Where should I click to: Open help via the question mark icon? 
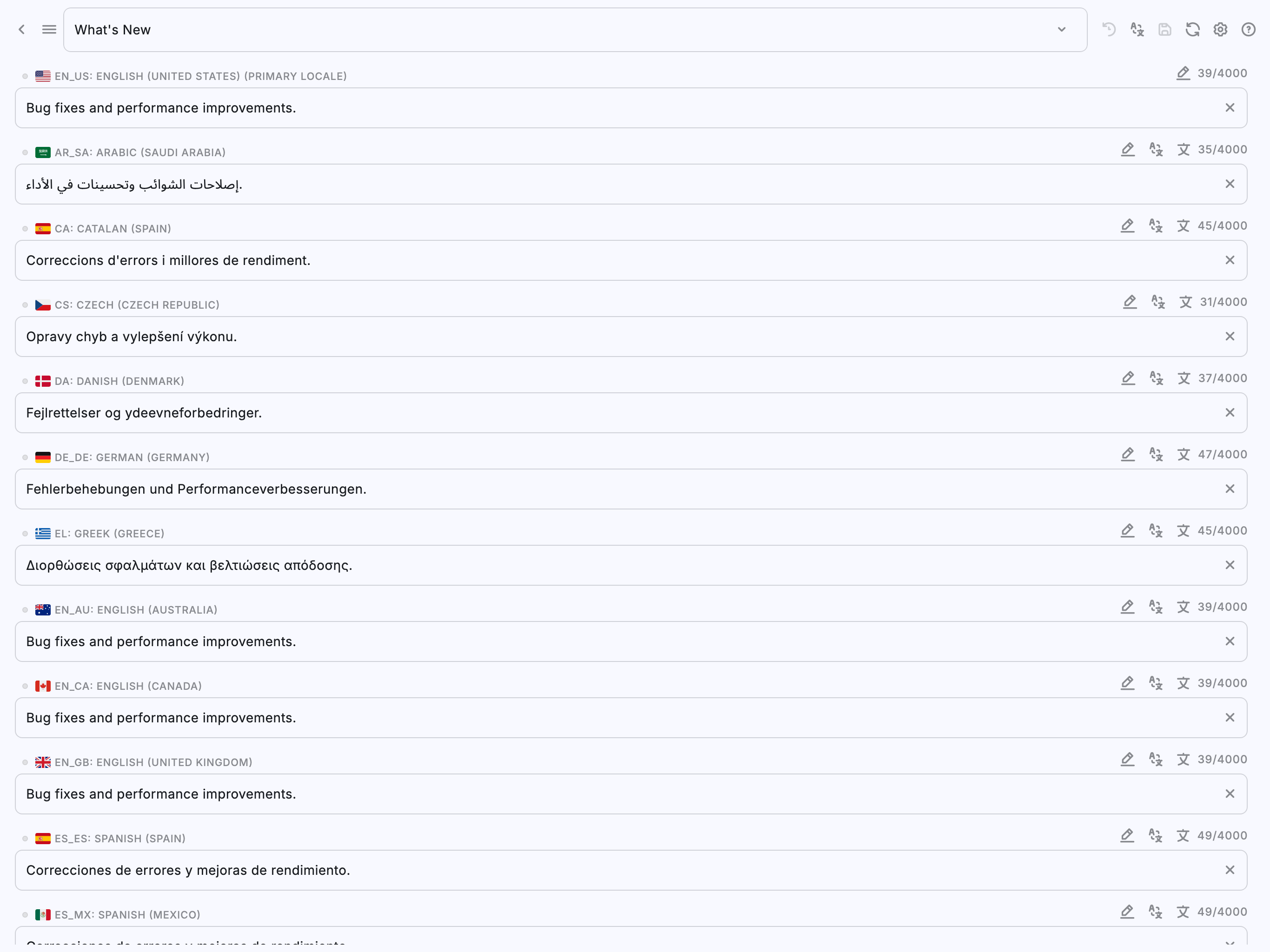(x=1248, y=29)
